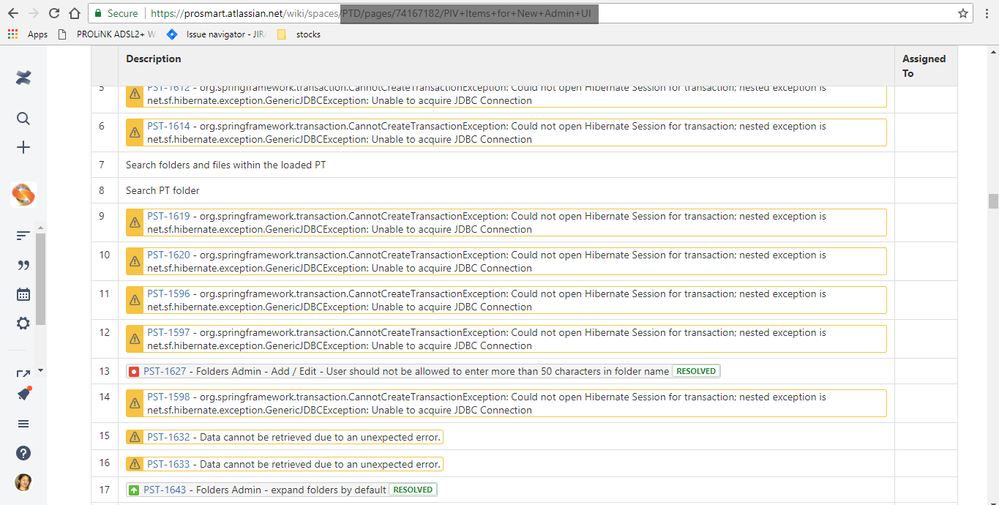Open the PROLiNK ADSL2+ bookmark
The width and height of the screenshot is (999, 505).
(x=106, y=34)
